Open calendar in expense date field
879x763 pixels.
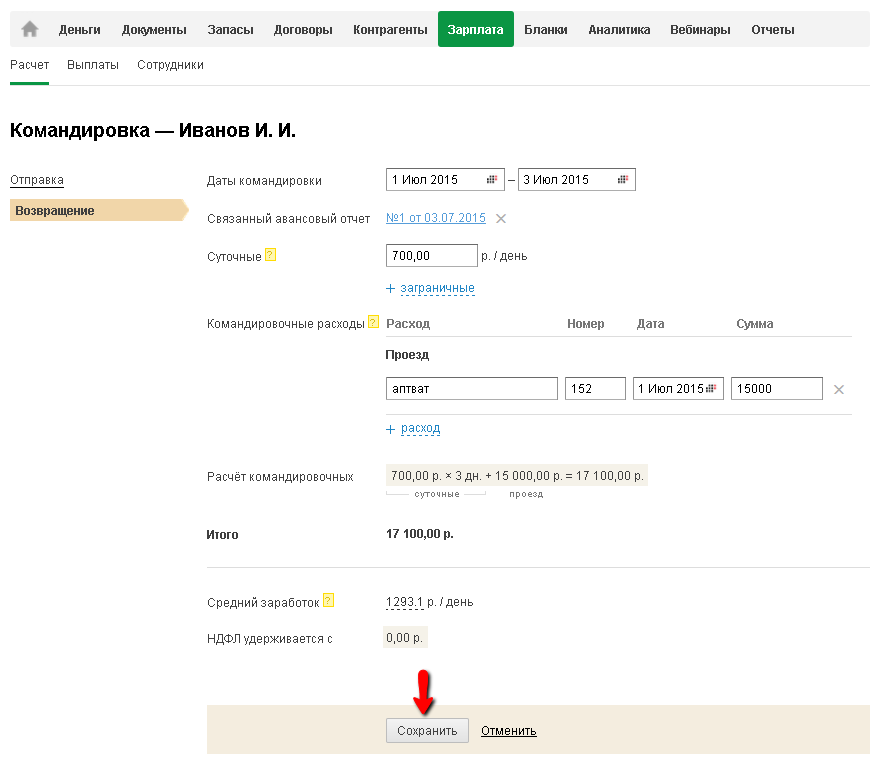pyautogui.click(x=714, y=389)
